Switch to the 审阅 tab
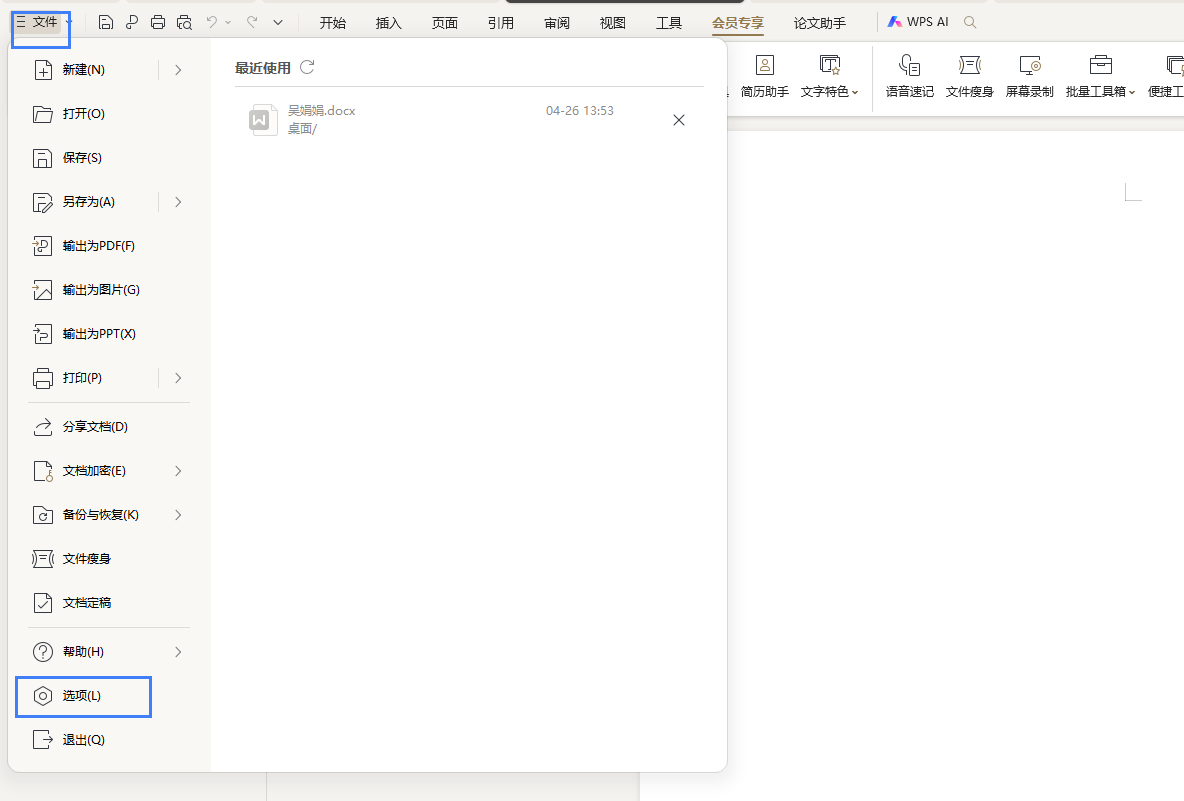 click(557, 23)
